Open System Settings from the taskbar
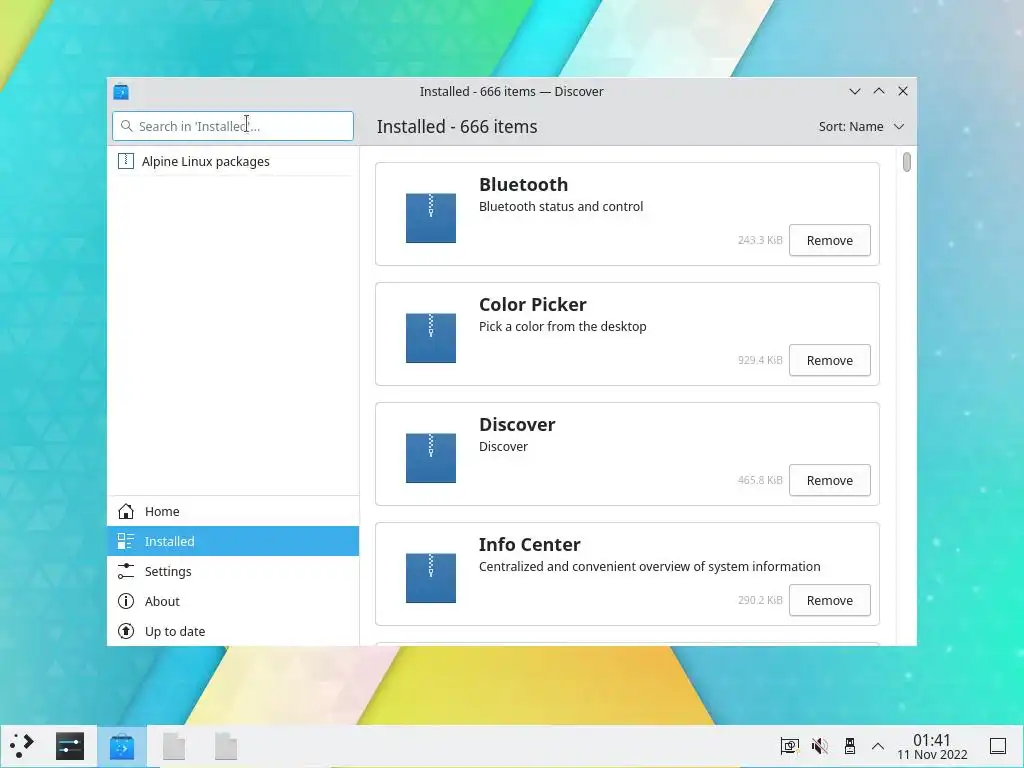Screen dimensions: 1024x768 coord(70,746)
